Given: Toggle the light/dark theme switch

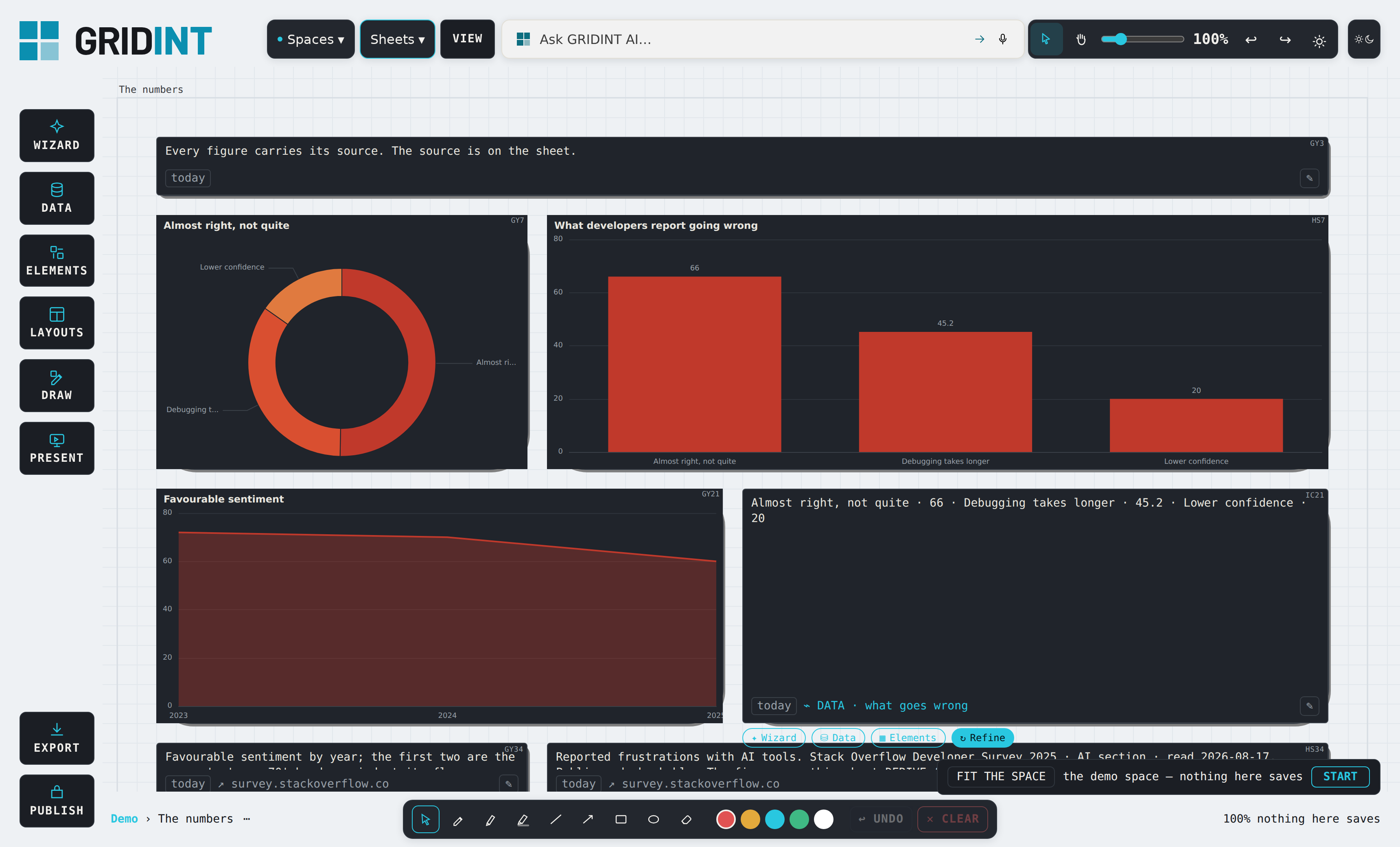Looking at the screenshot, I should coord(1364,39).
